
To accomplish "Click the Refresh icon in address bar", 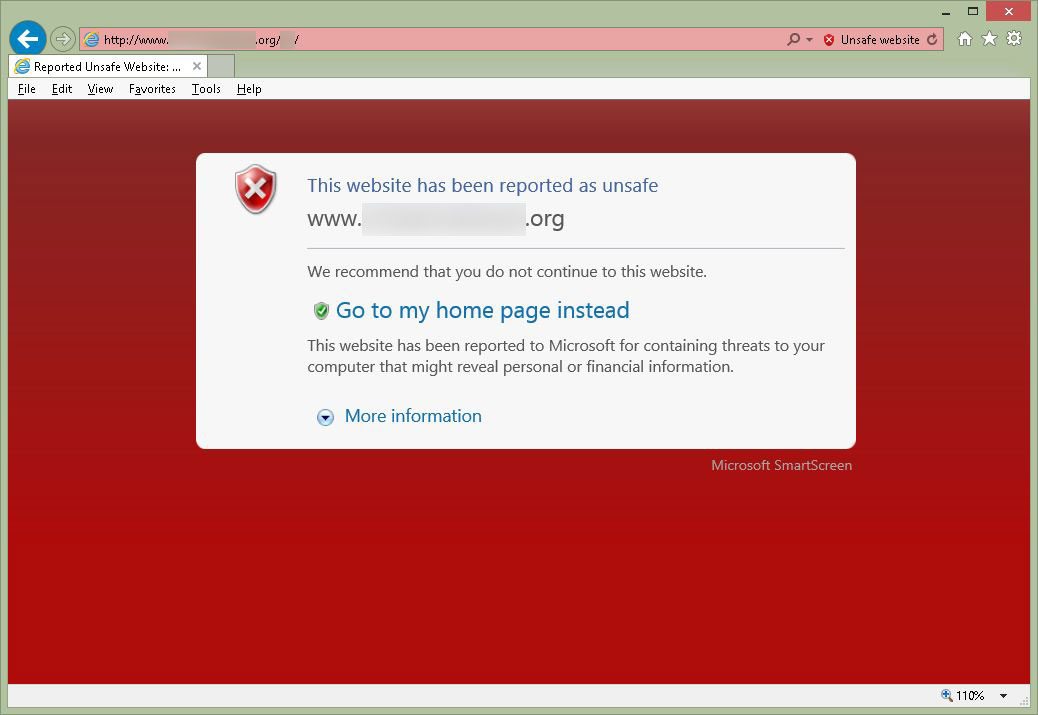I will point(932,40).
